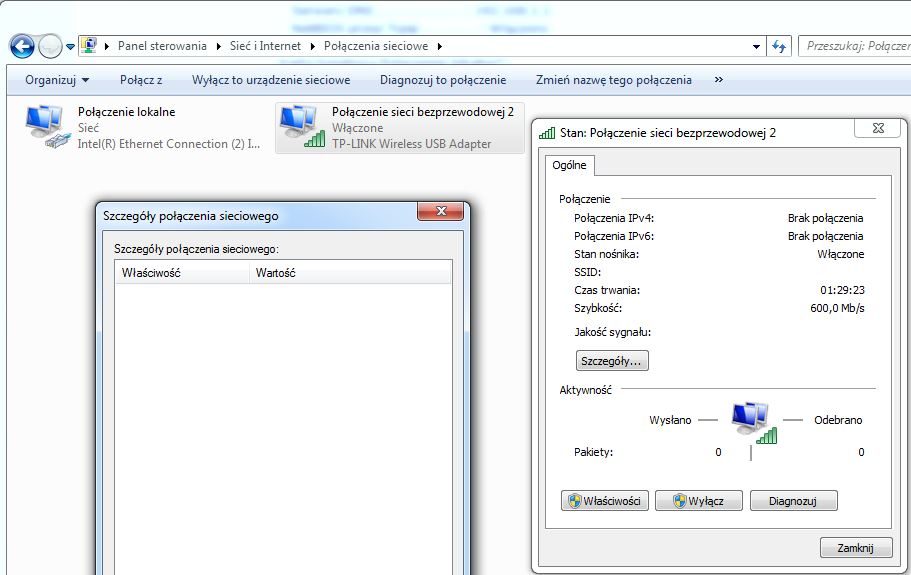Switch to the Ogólne tab
The width and height of the screenshot is (911, 575).
tap(569, 165)
